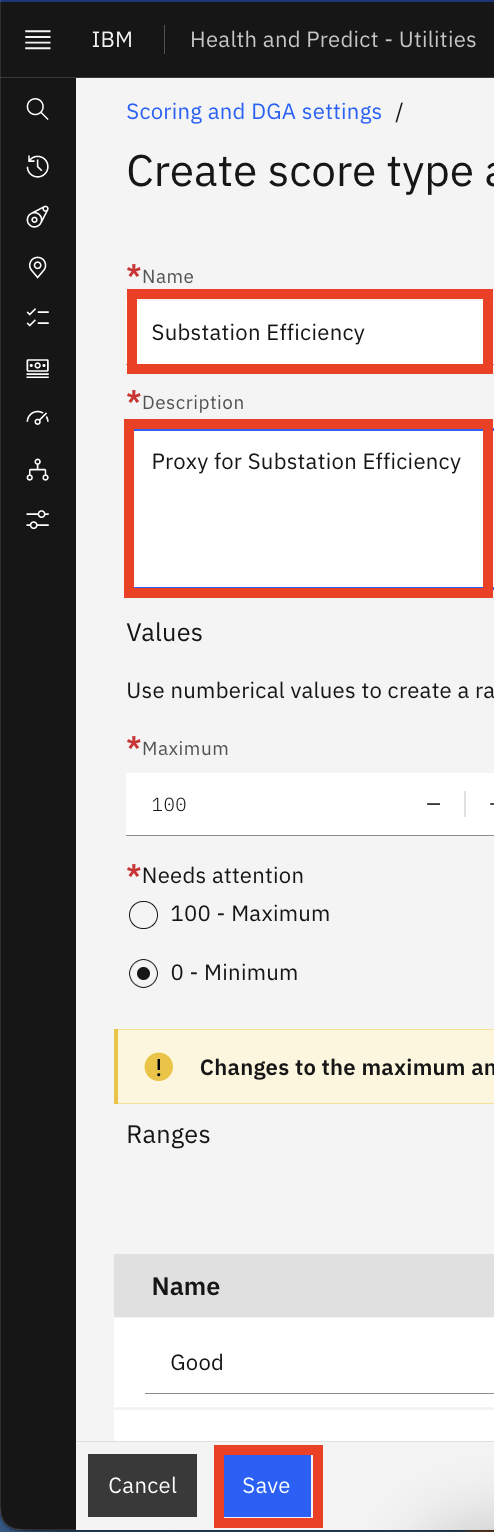Click the Save button

click(x=266, y=1486)
